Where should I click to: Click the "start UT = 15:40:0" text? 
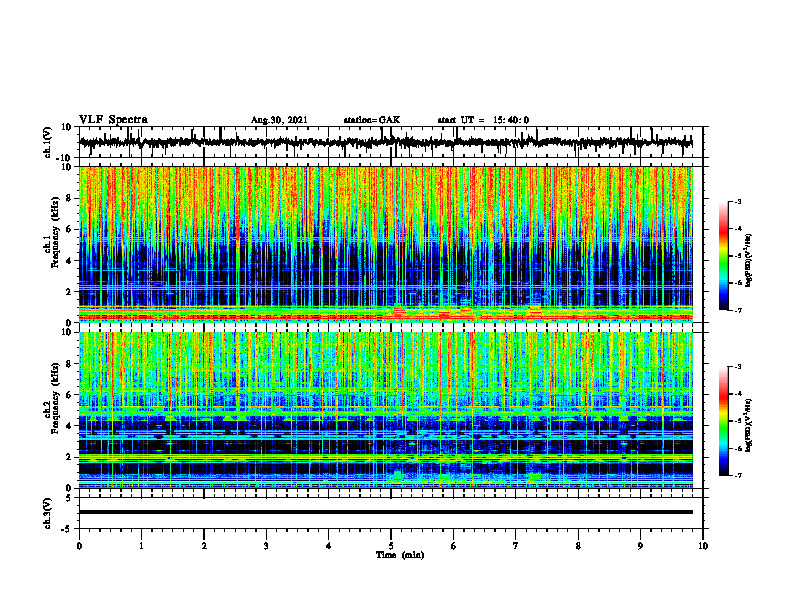[483, 120]
